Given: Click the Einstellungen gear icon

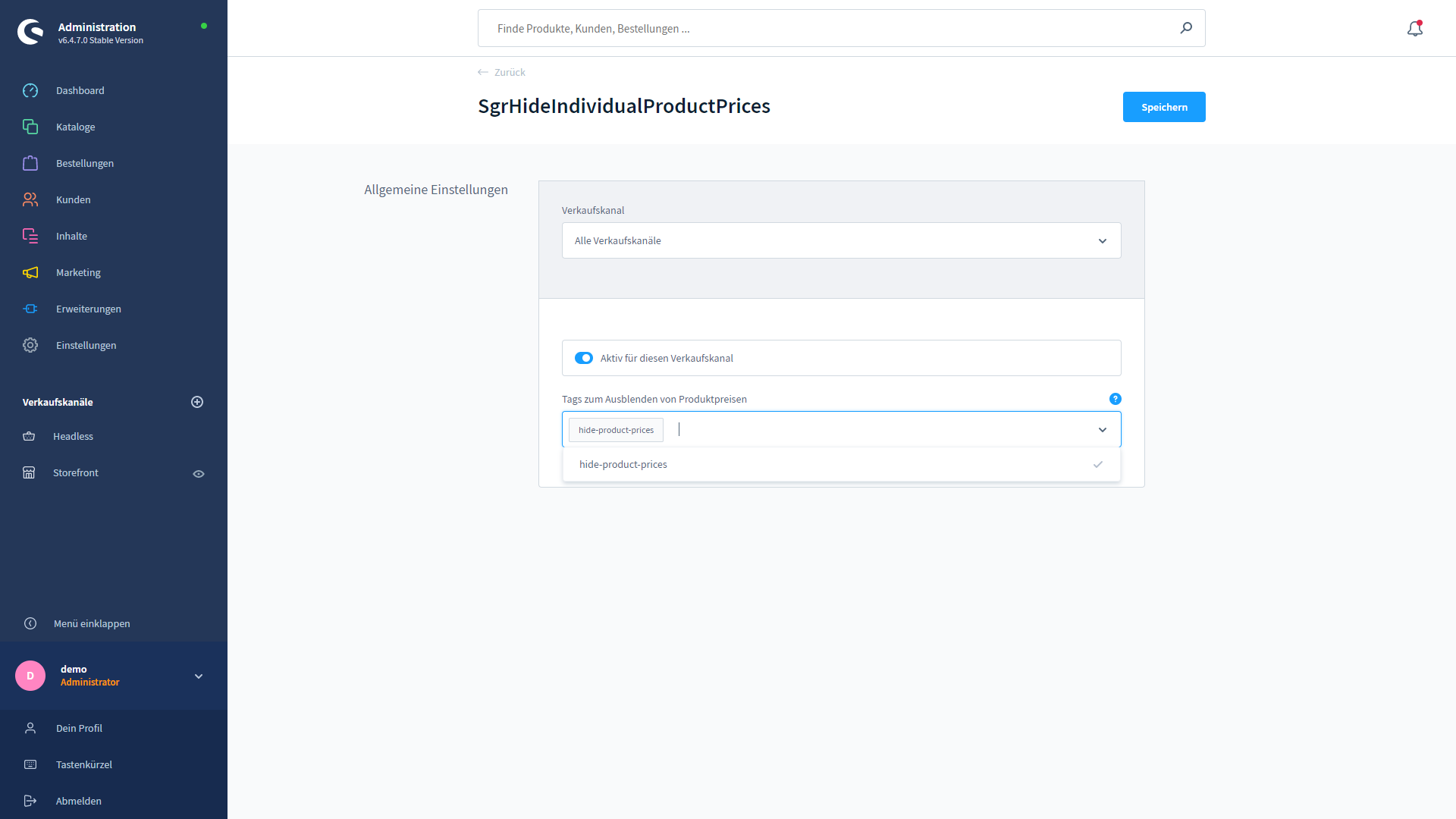Looking at the screenshot, I should tap(30, 345).
